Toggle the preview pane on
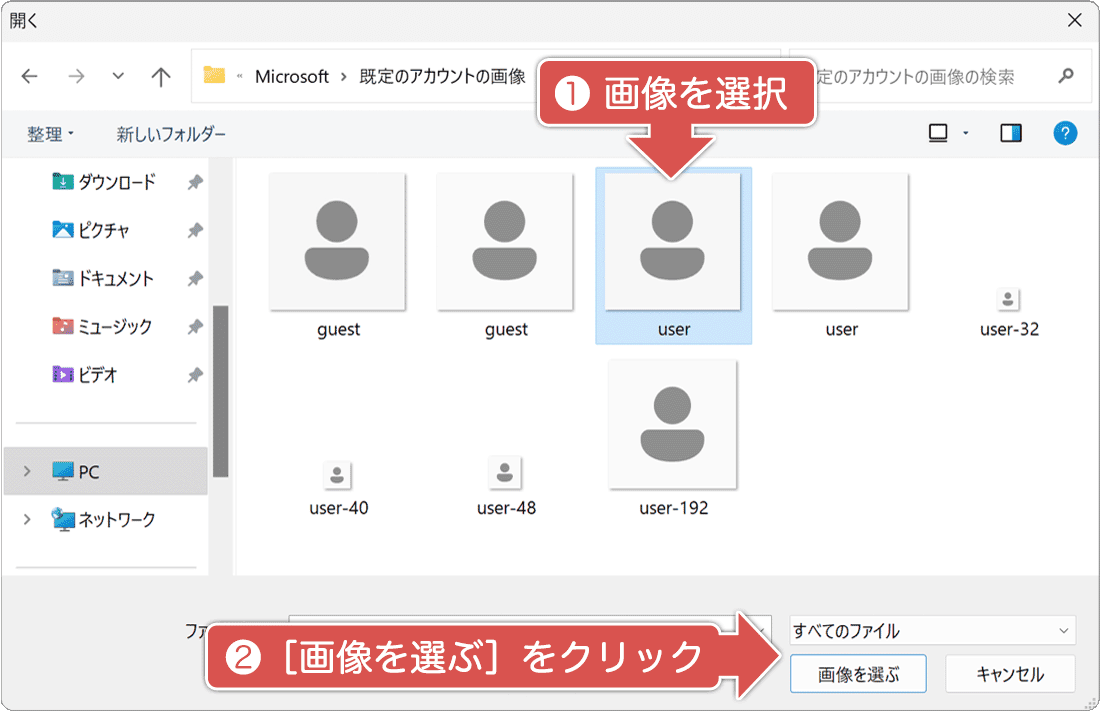This screenshot has width=1100, height=712. tap(1010, 131)
